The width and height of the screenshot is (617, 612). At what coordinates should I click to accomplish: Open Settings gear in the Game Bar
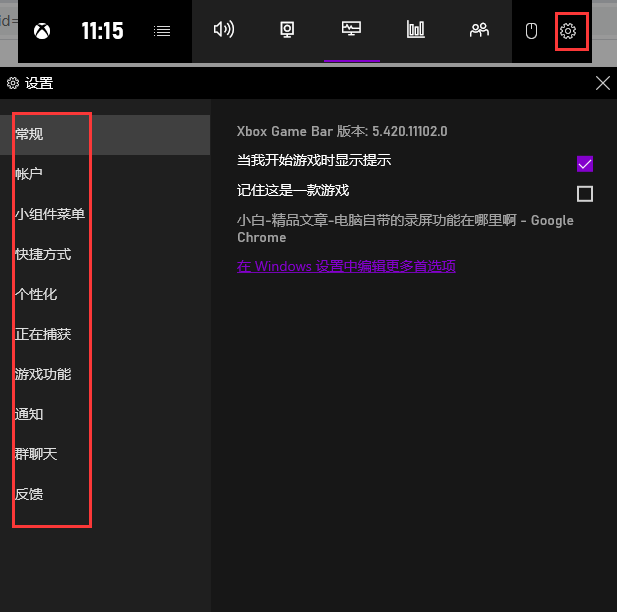point(568,31)
